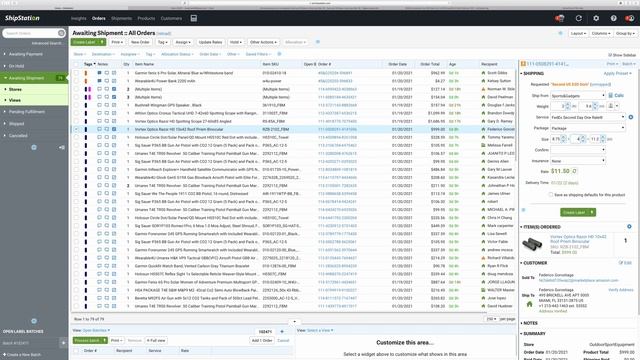Click home address icon for Scott Gibbs
The height and width of the screenshot is (360, 640).
483,73
